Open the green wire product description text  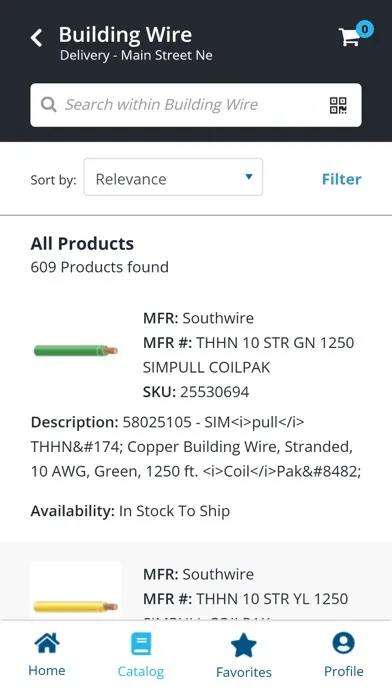point(196,447)
